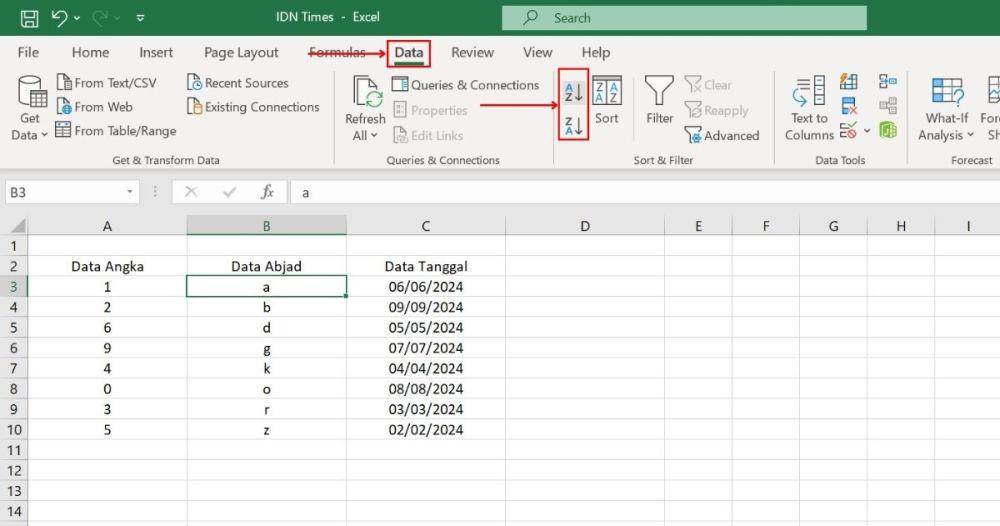
Task: Click into the Search box
Action: click(x=684, y=18)
